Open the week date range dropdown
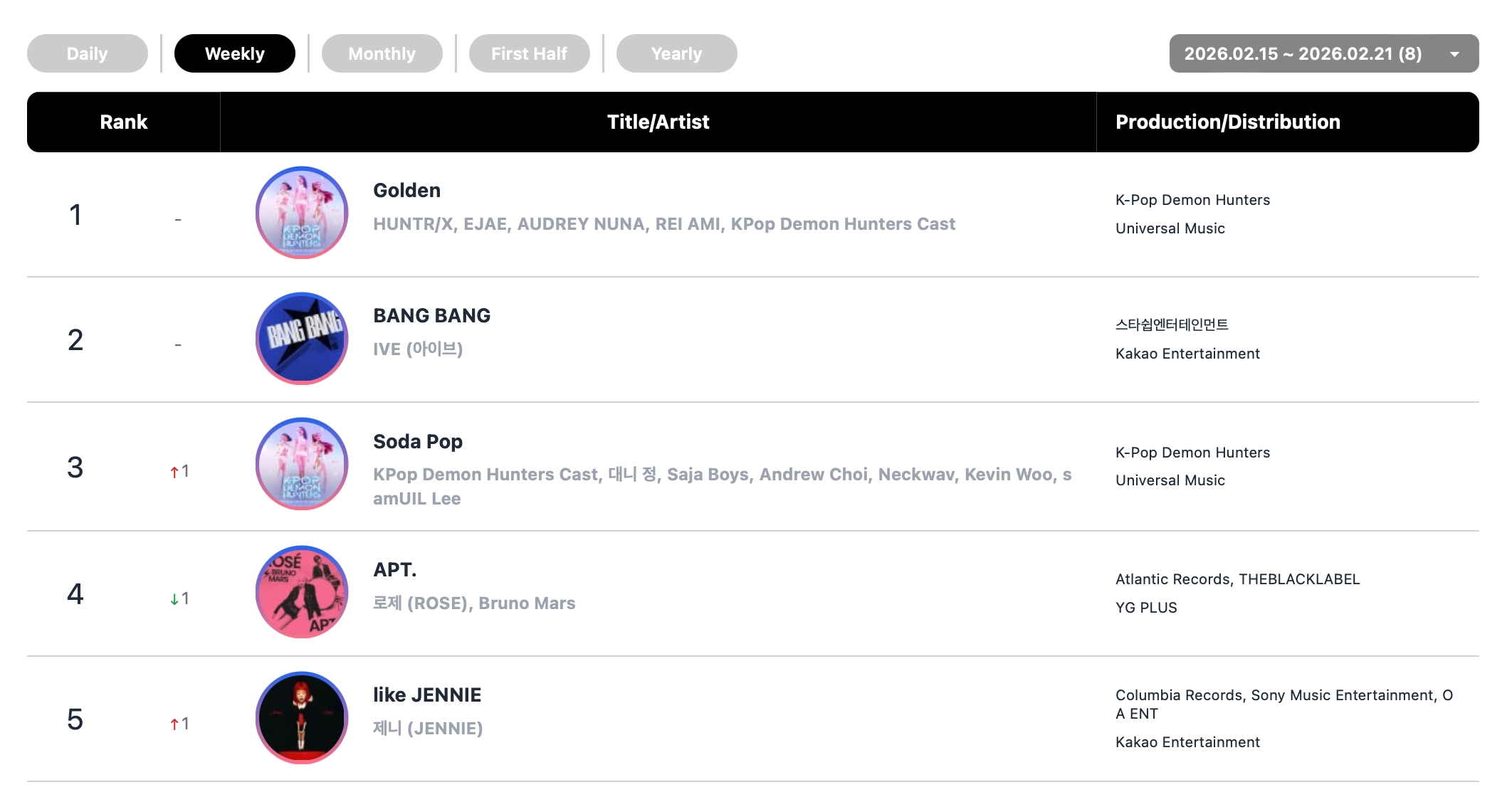Screen dimensions: 1512x792 1303,53
